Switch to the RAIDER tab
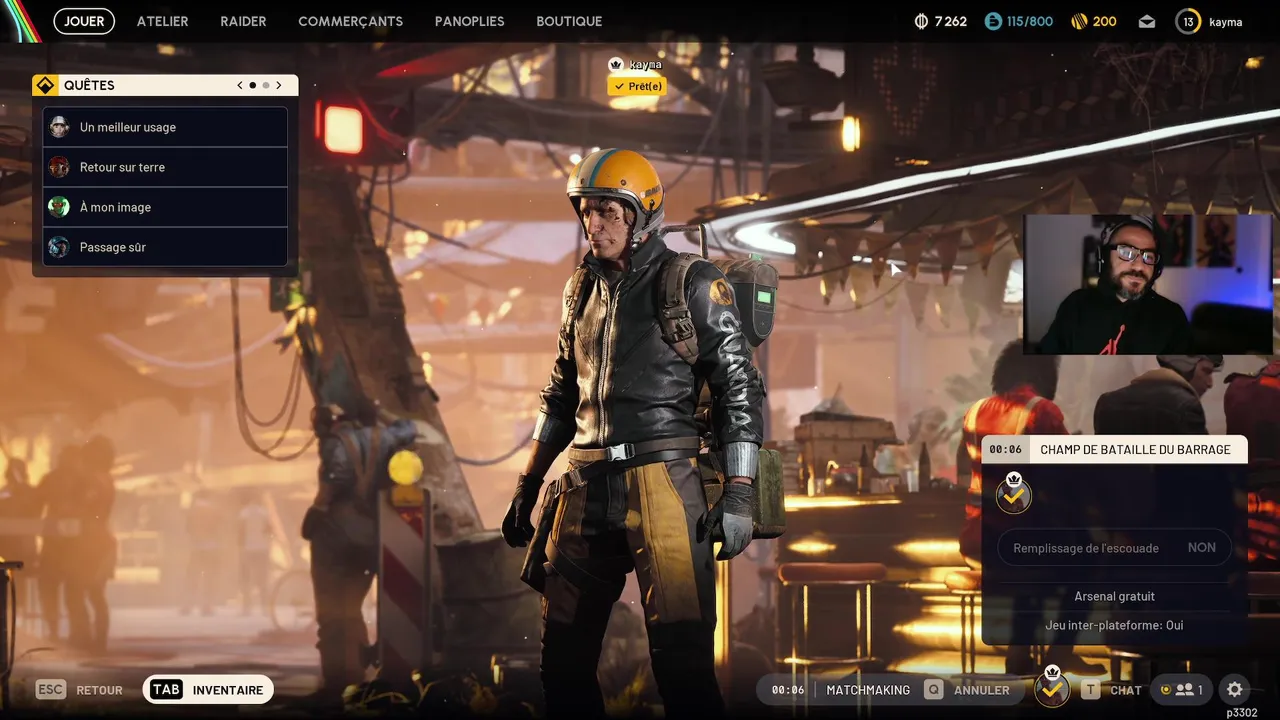 [x=243, y=21]
